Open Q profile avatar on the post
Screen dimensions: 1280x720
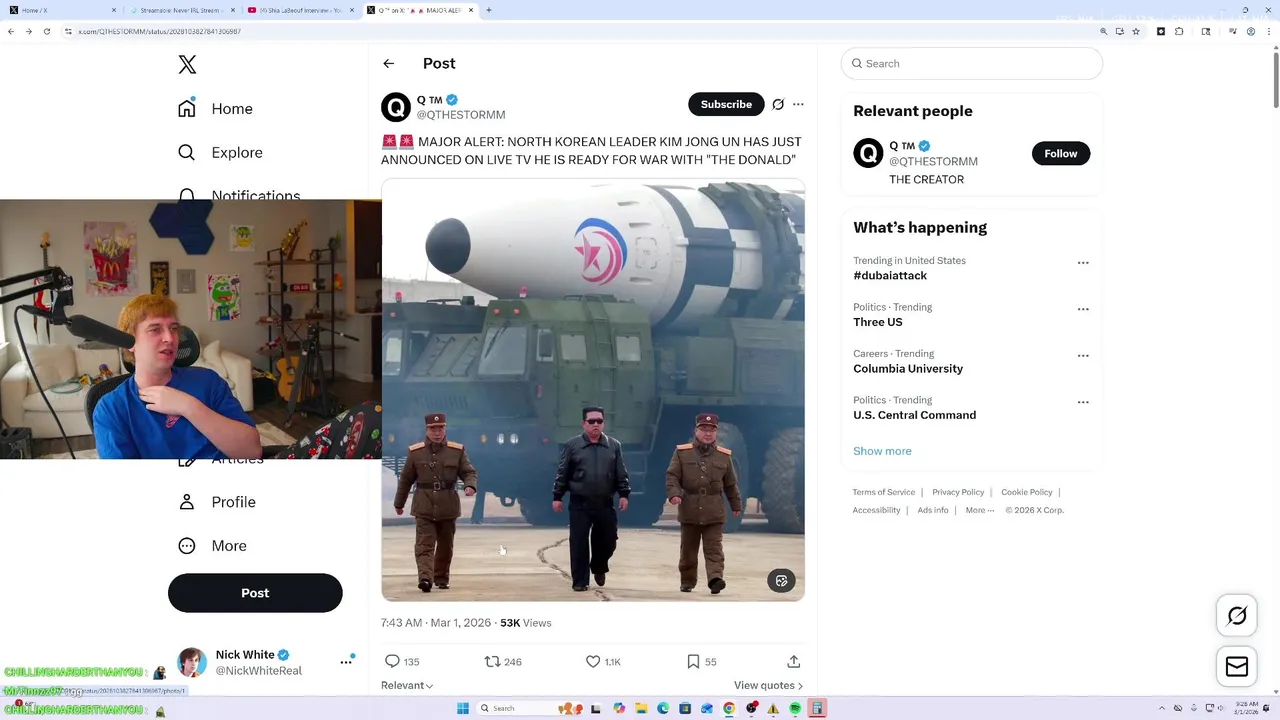point(396,107)
